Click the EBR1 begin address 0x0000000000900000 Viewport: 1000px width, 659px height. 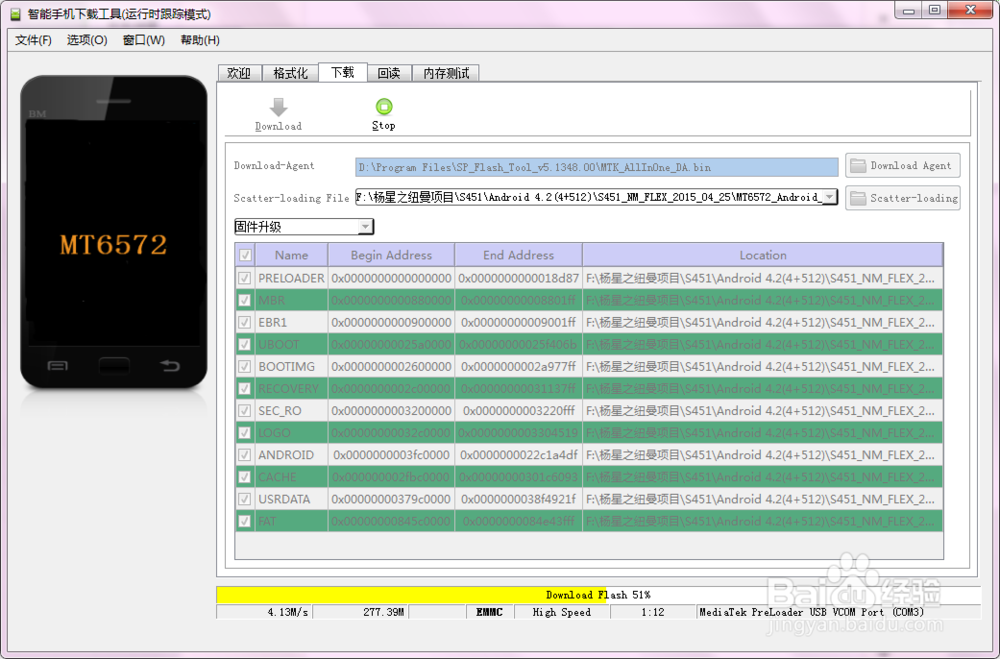click(x=391, y=322)
